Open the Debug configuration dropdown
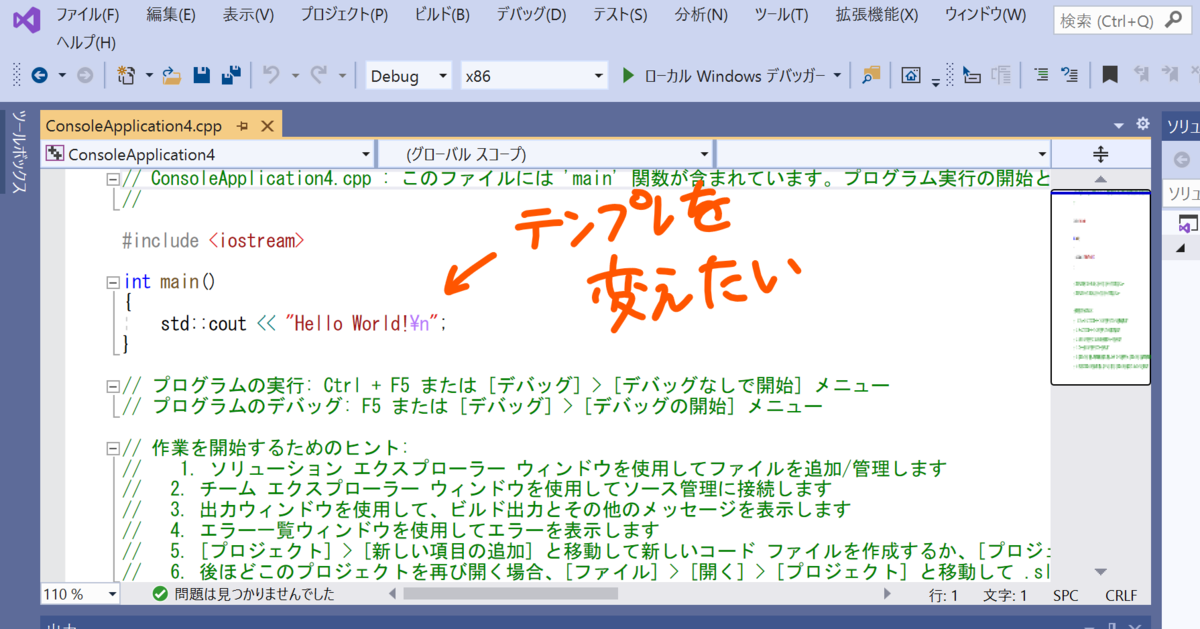The image size is (1200, 629). (x=408, y=74)
